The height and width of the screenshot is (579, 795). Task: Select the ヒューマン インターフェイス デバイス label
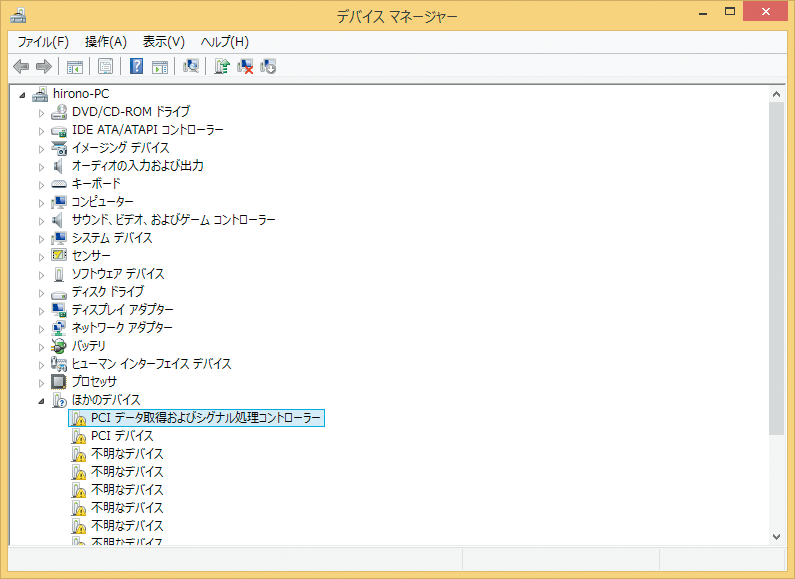(151, 364)
